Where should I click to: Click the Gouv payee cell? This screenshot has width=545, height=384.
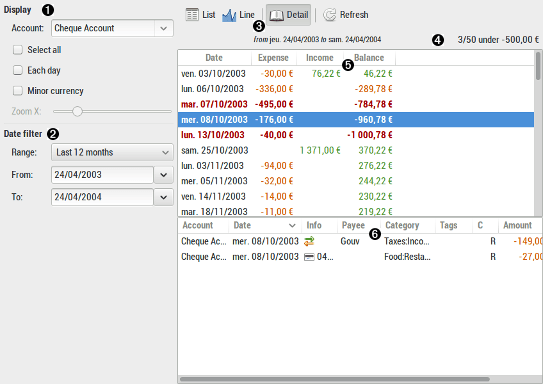(x=350, y=241)
